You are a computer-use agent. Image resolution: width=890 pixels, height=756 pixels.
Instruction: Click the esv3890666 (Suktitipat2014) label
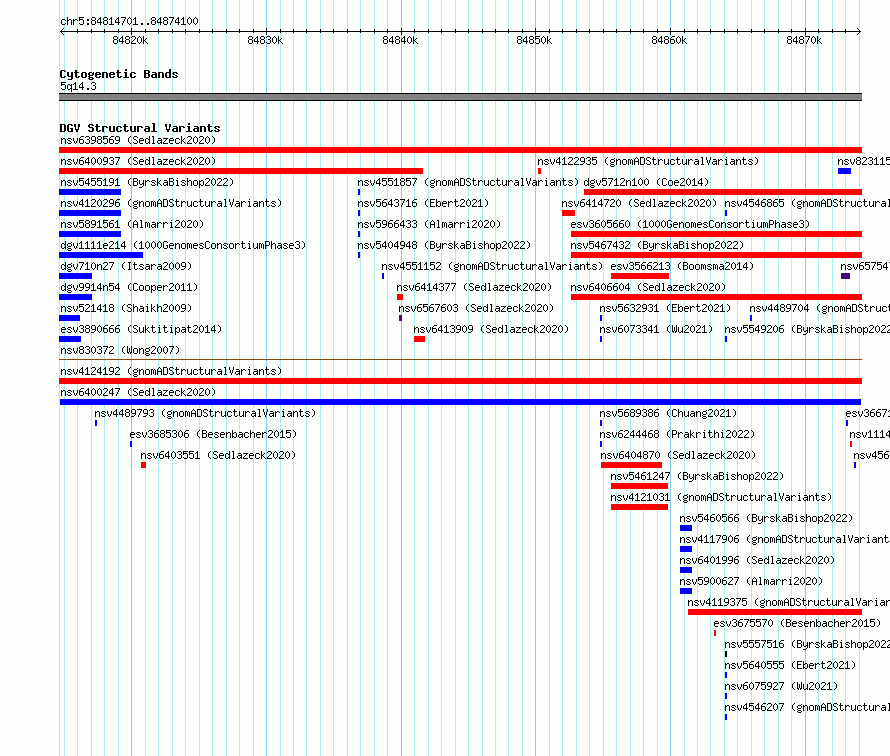tap(141, 329)
